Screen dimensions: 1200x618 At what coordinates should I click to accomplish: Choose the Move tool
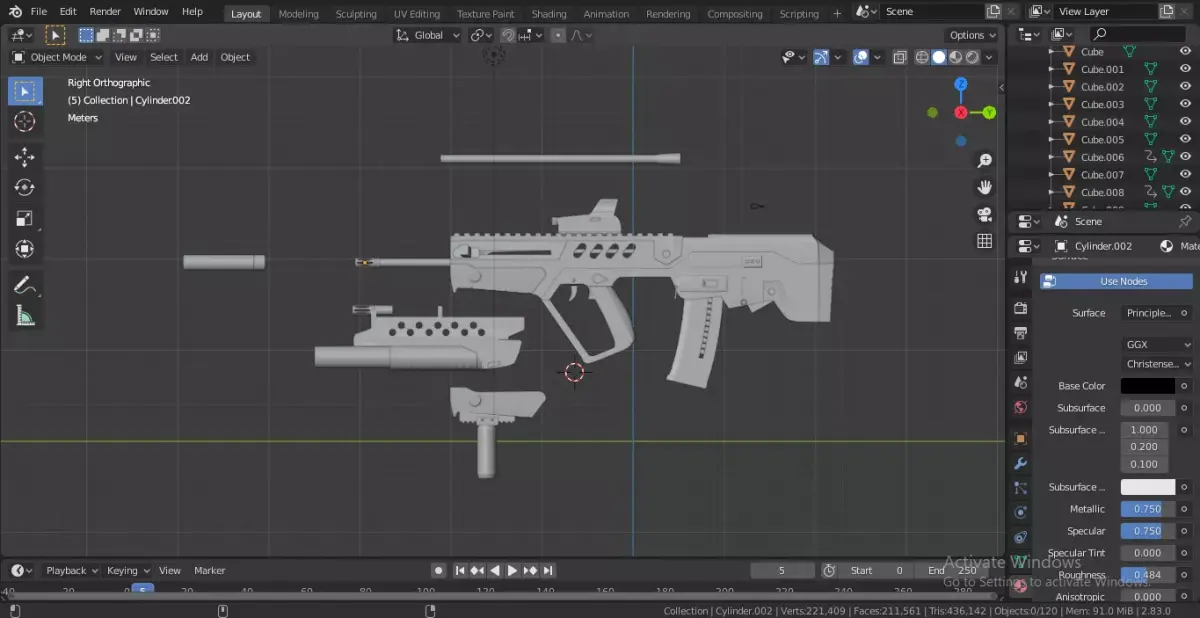tap(25, 157)
